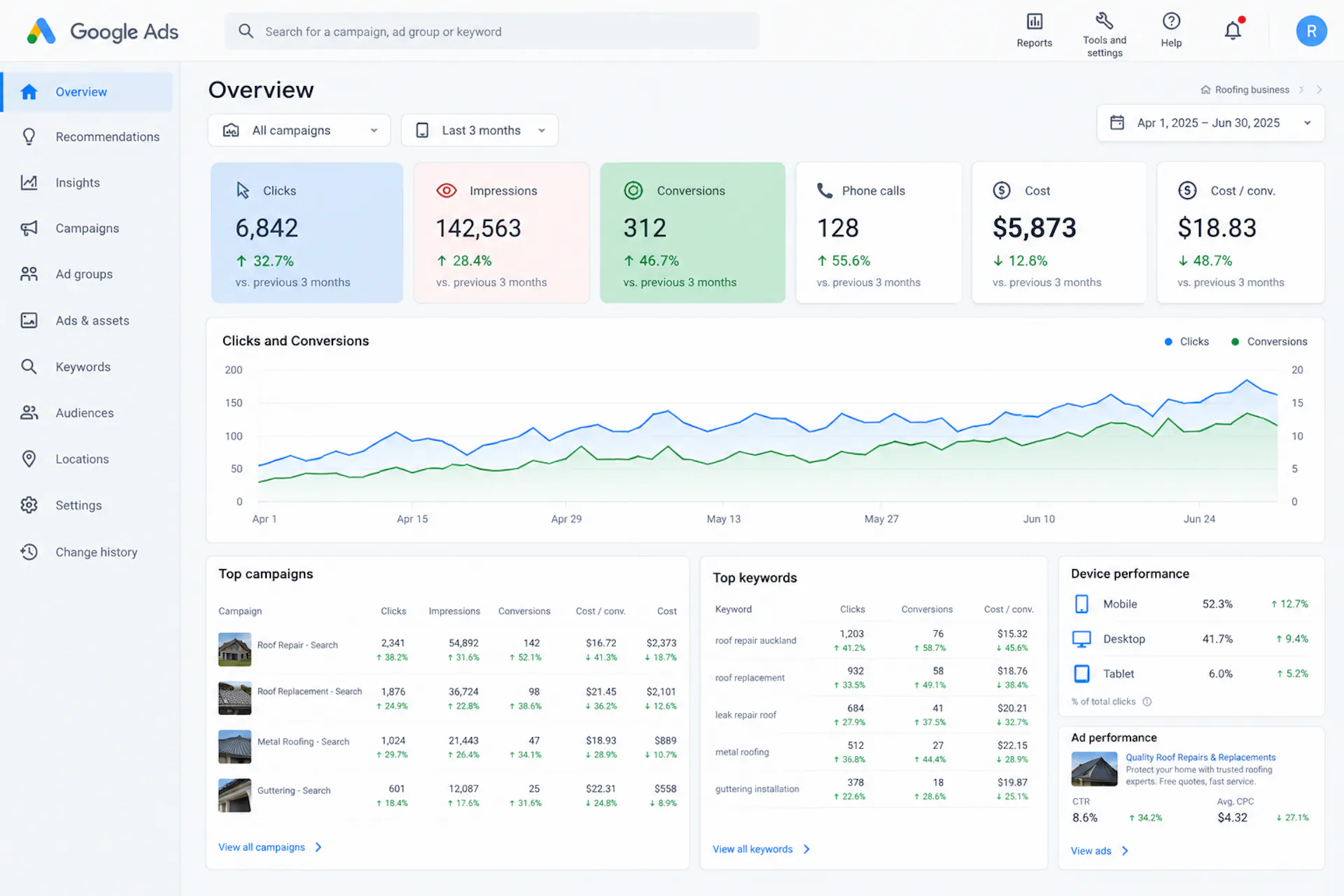
Task: Open Quality Roof Repairs & Replacements ad headline
Action: pyautogui.click(x=1200, y=757)
